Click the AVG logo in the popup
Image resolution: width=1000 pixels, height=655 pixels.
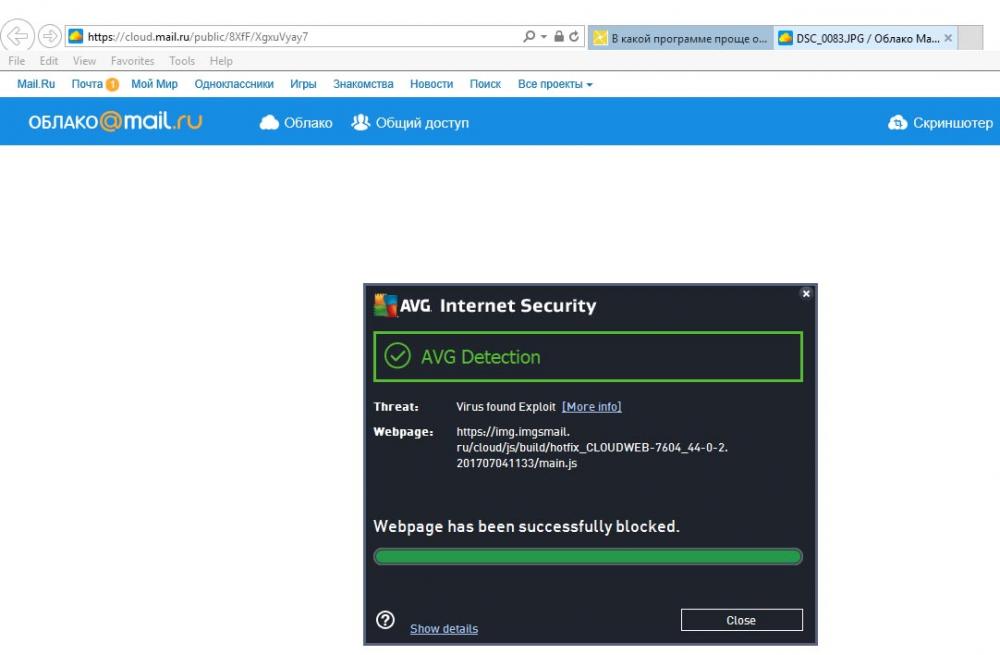click(402, 305)
